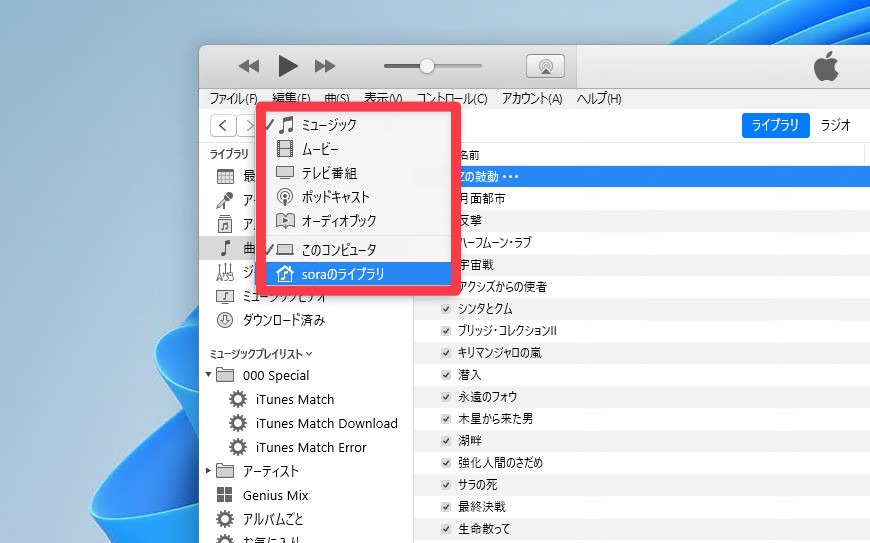Select ミュージック in the media dropdown
Screen dimensions: 870x543
[x=358, y=125]
